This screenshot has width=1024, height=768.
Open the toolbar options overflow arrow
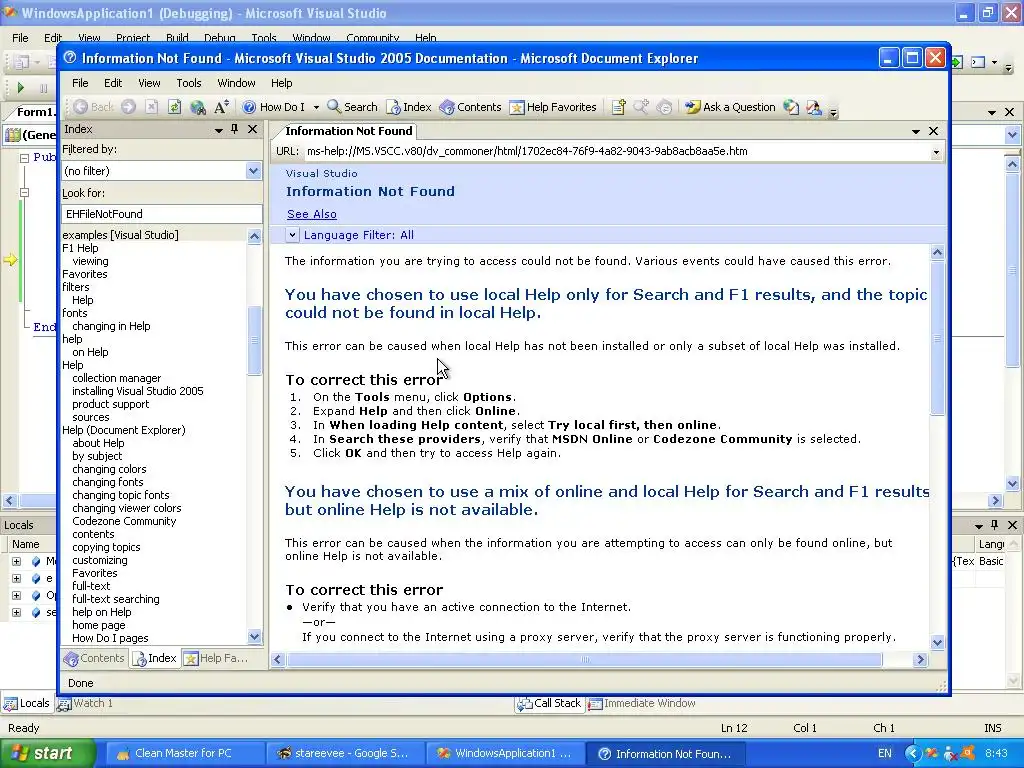pyautogui.click(x=833, y=112)
